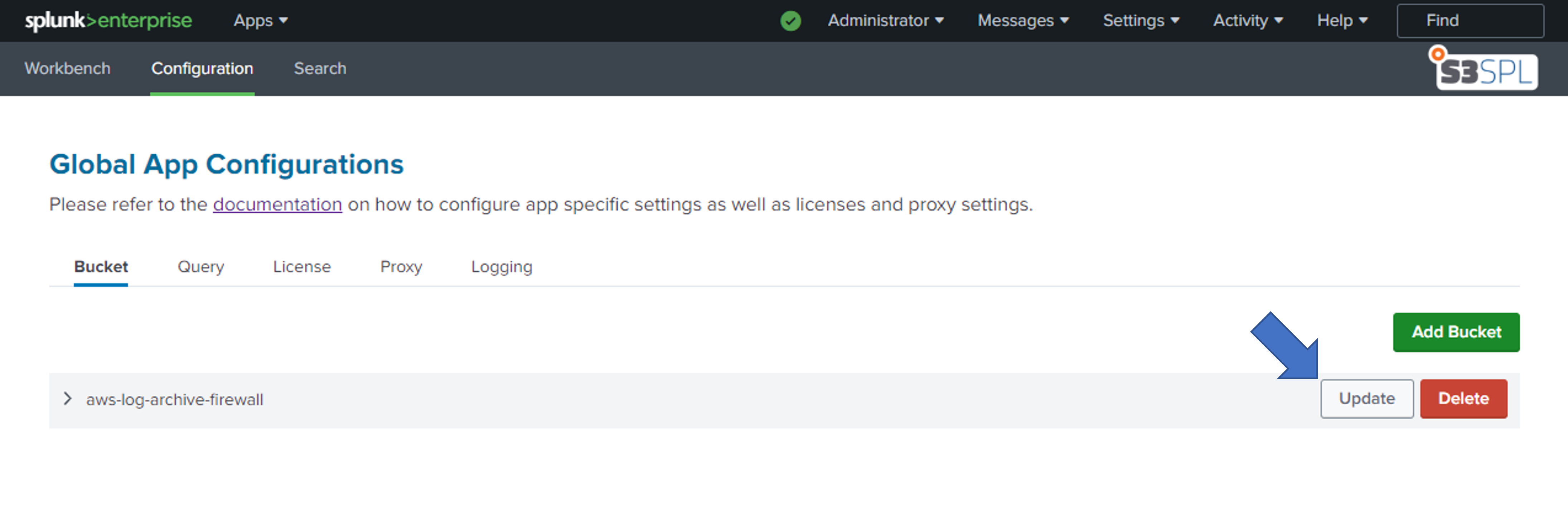
Task: Select the Configuration navigation tab
Action: (x=202, y=69)
